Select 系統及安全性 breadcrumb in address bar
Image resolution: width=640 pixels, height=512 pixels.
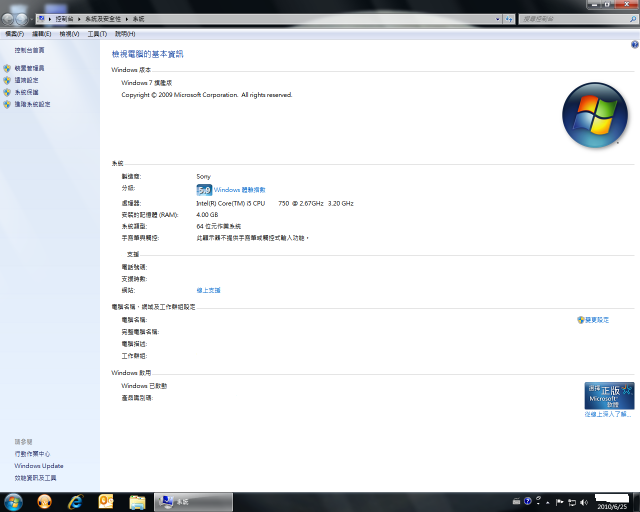103,19
